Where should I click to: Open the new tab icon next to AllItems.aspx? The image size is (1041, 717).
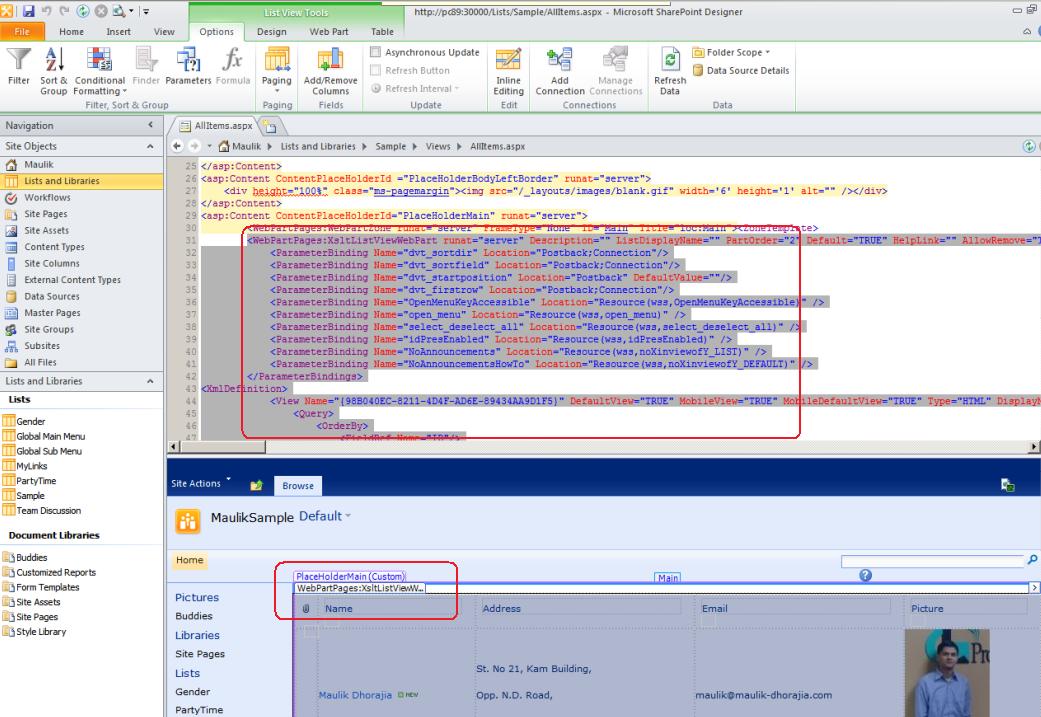click(270, 125)
